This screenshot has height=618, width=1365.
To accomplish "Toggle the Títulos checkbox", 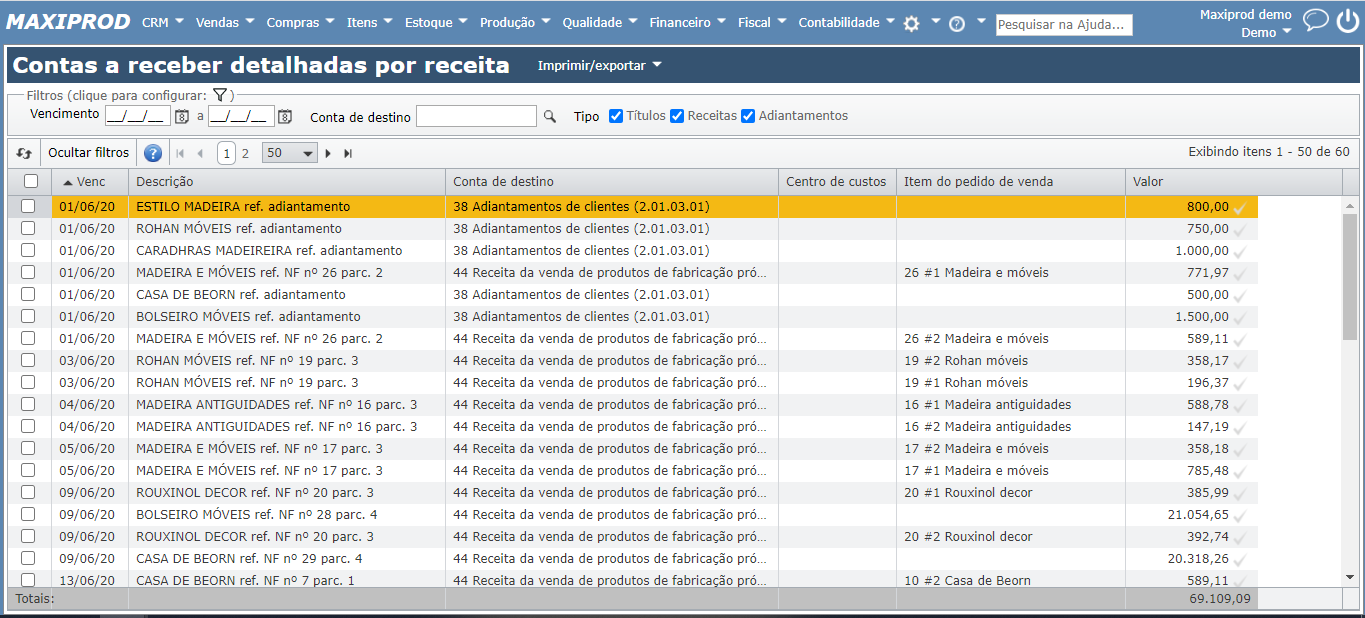I will pyautogui.click(x=616, y=116).
